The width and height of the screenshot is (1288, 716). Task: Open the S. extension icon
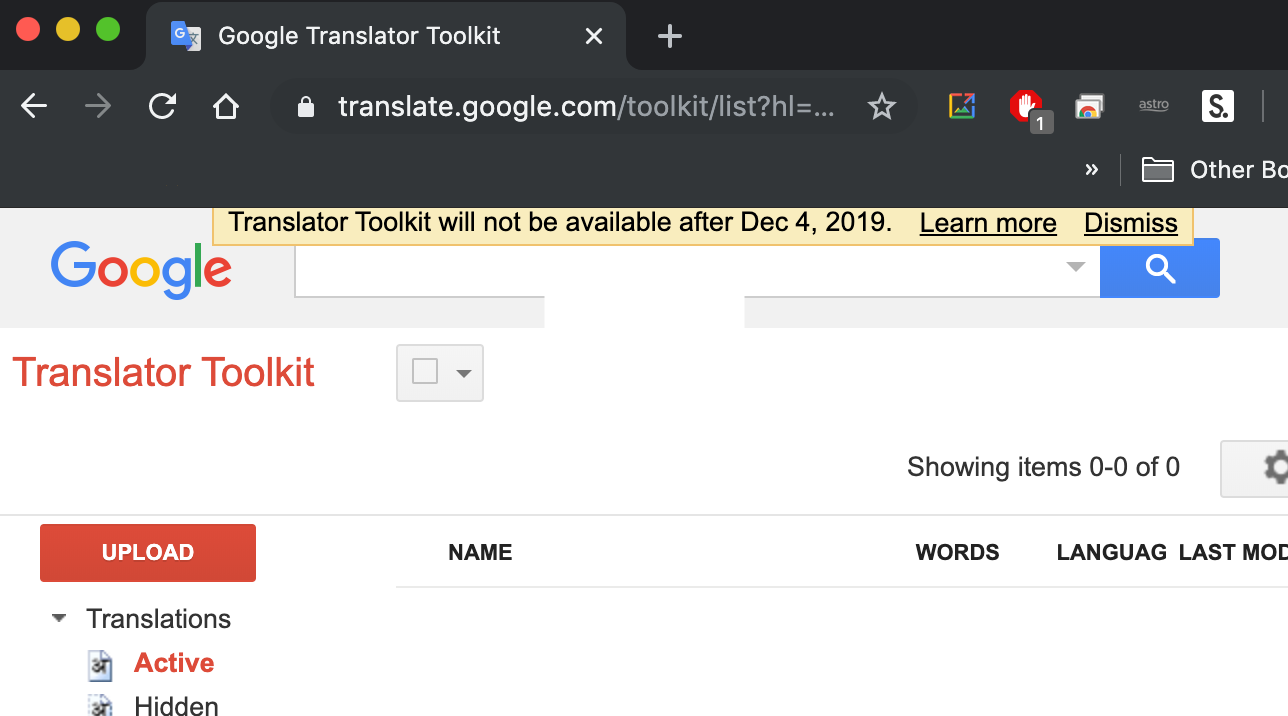pos(1218,106)
